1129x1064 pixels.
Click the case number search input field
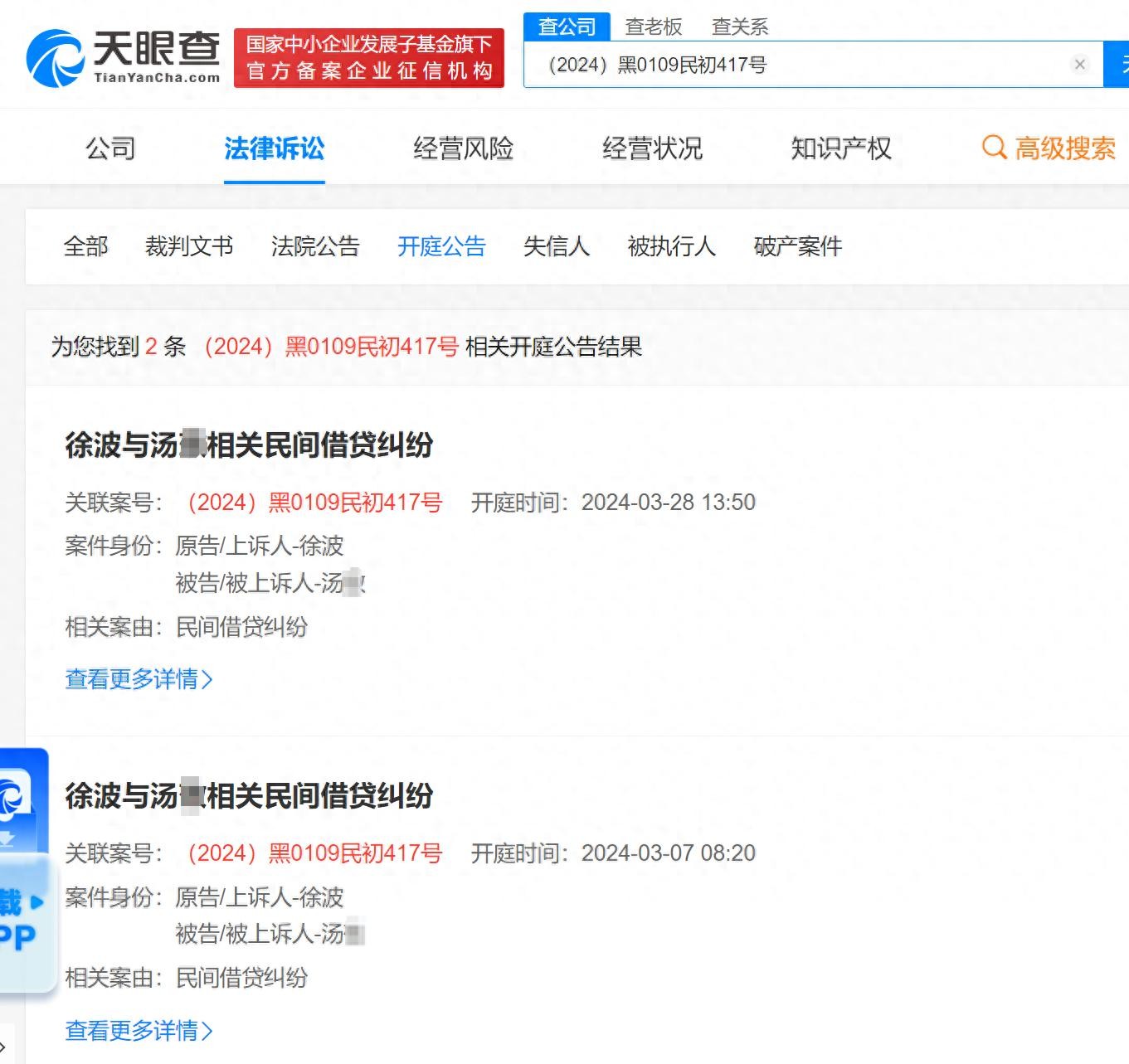pos(796,65)
